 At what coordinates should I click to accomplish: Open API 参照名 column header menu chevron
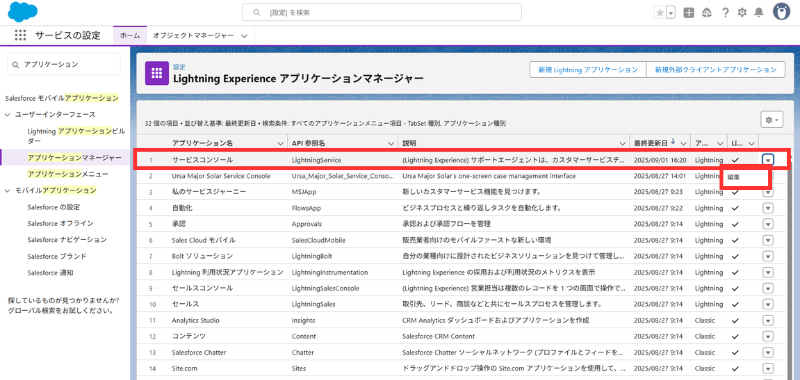[391, 143]
